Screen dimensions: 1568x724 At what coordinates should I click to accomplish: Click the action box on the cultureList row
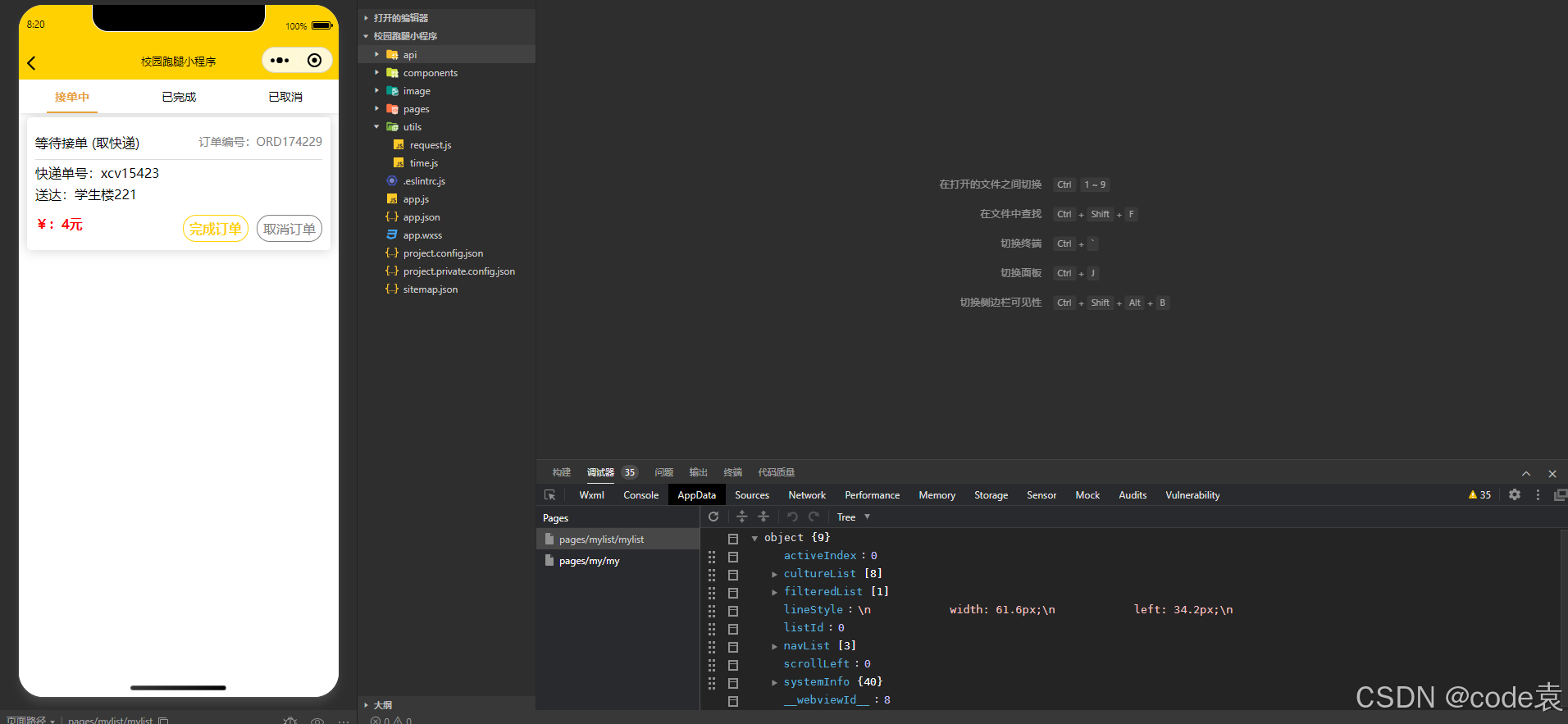(x=733, y=575)
